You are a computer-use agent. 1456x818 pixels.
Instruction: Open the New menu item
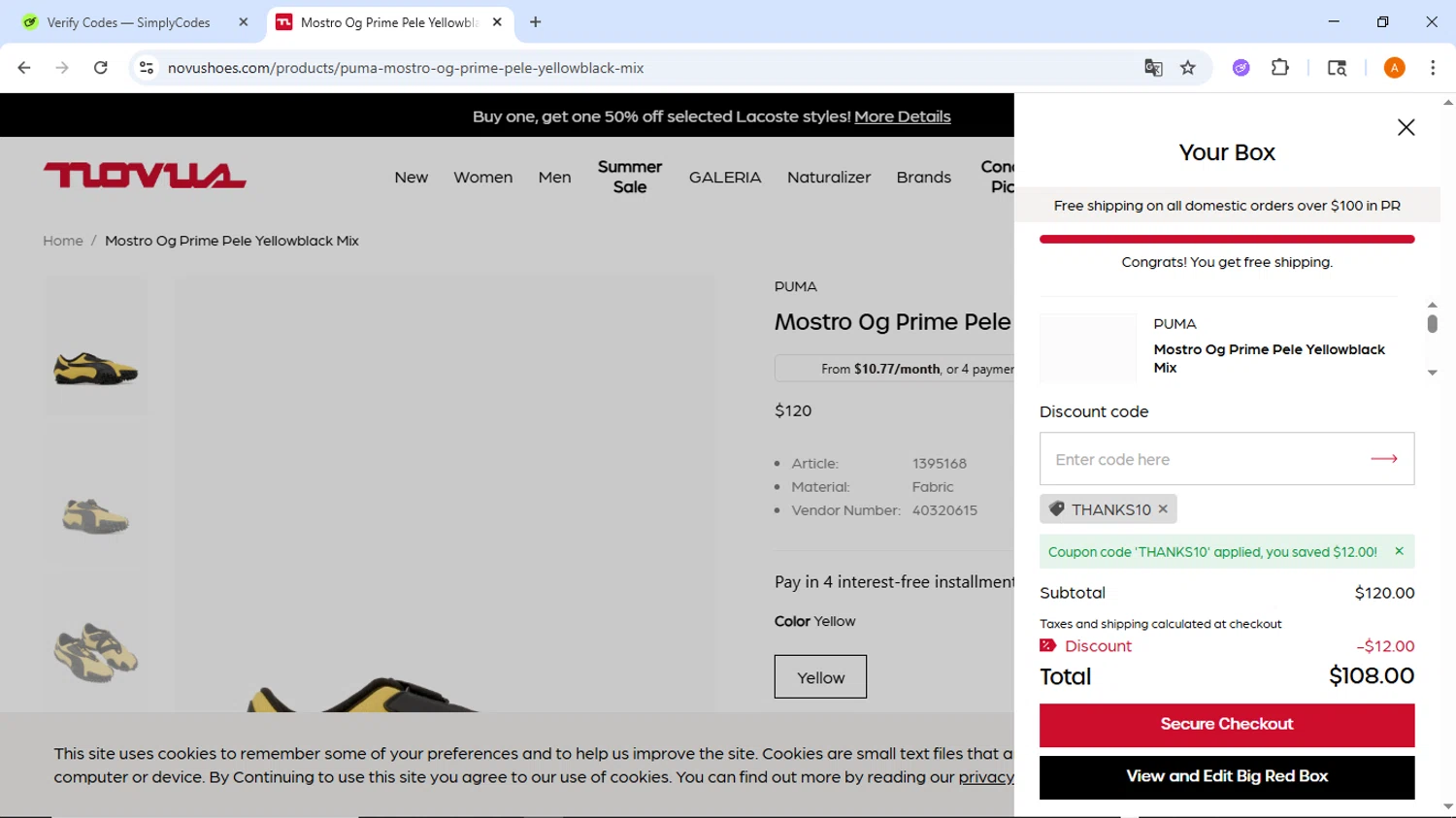tap(411, 178)
